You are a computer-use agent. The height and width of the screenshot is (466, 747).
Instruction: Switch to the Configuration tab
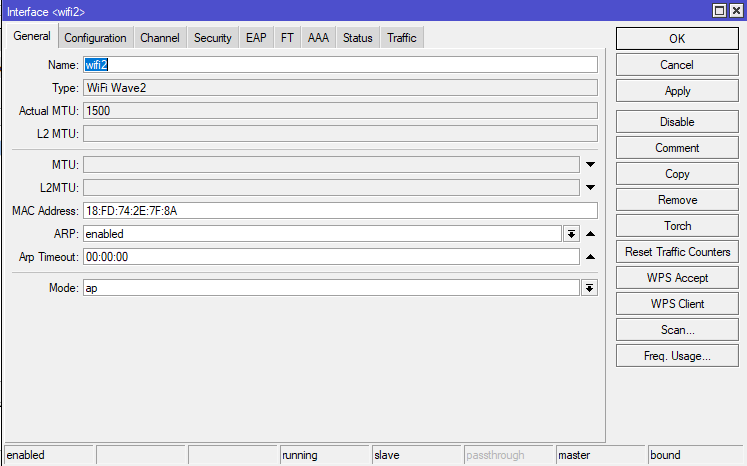pos(95,38)
